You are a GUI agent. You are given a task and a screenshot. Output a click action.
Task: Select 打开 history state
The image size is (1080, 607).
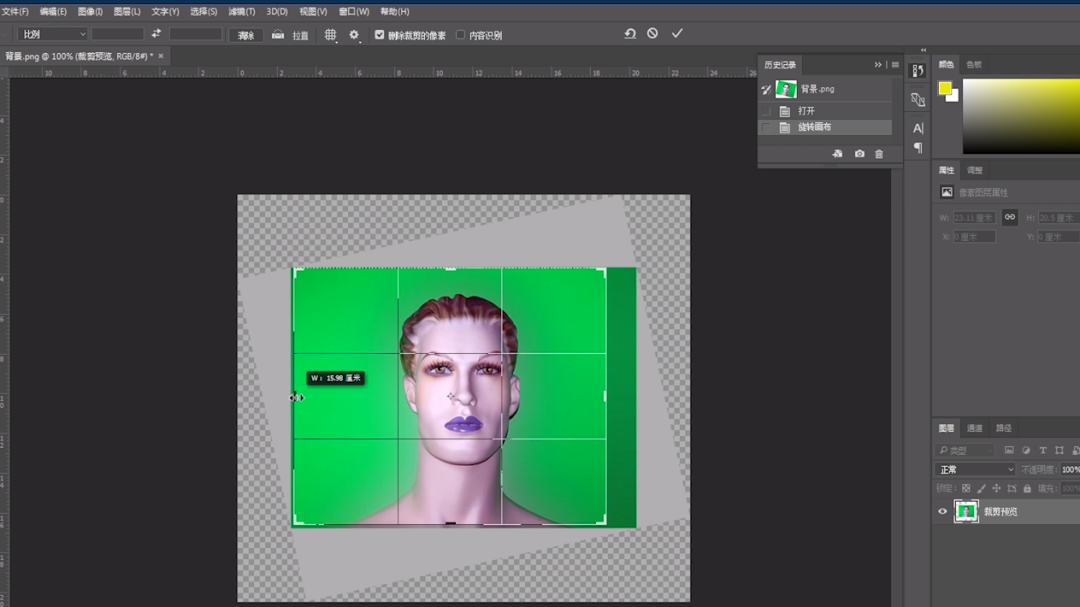pos(825,111)
